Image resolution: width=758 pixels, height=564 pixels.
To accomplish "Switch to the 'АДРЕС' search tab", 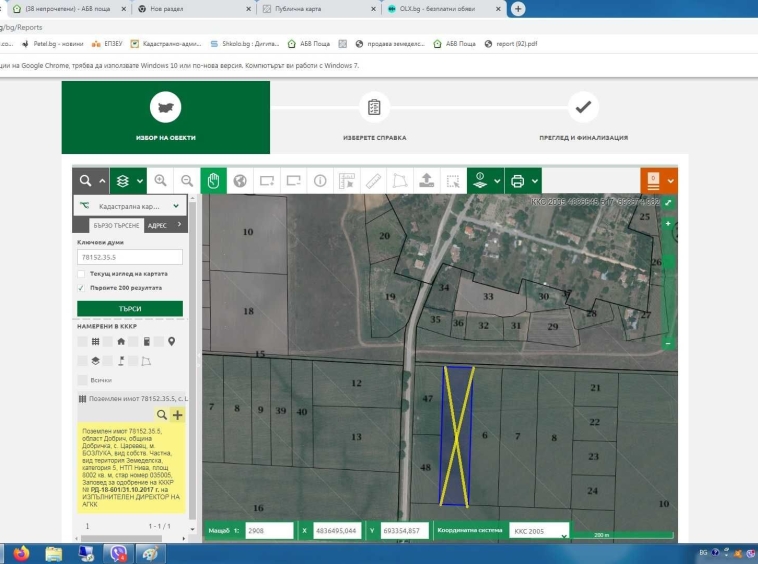I will pos(157,226).
